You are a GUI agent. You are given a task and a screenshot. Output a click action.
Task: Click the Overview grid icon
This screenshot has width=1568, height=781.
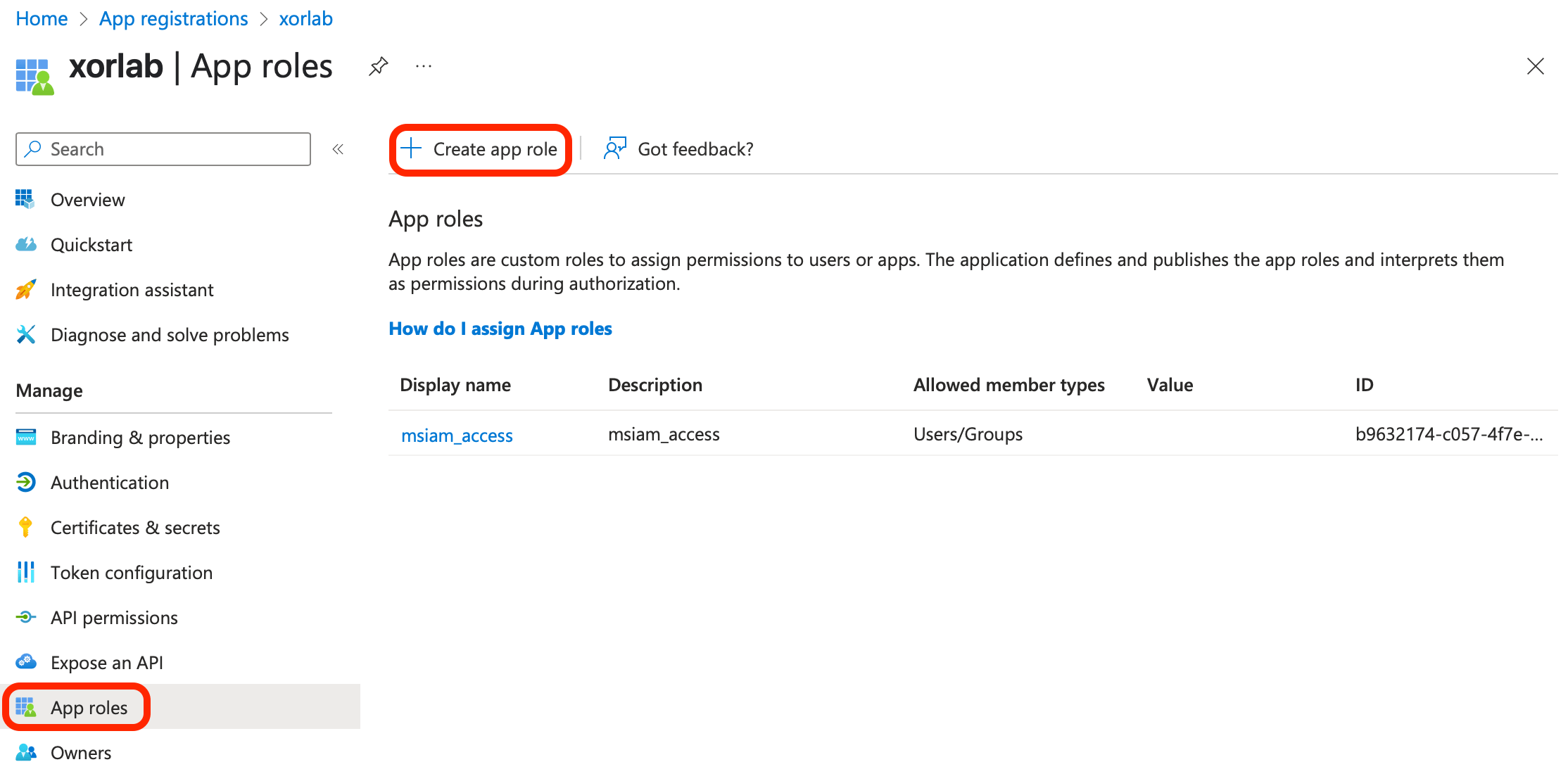coord(25,199)
